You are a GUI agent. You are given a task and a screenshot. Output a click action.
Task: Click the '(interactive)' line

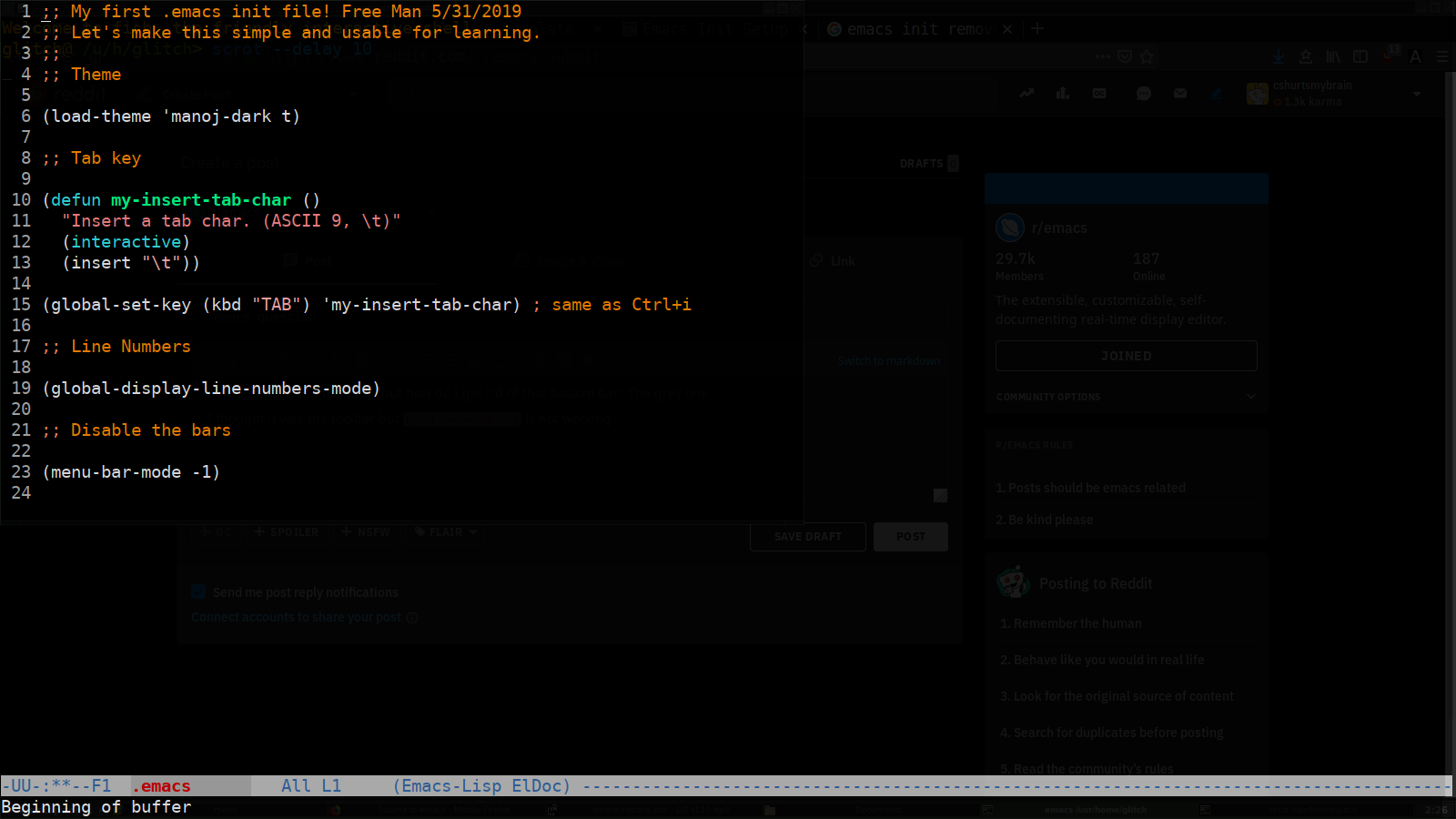[x=126, y=242]
